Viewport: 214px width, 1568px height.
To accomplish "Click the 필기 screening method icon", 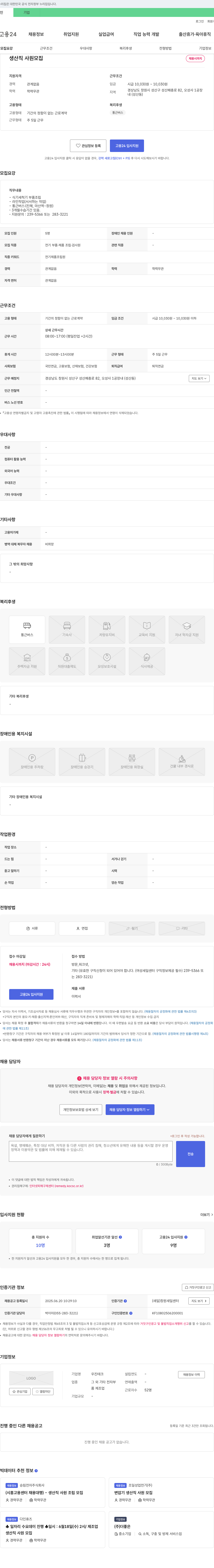I will (132, 928).
